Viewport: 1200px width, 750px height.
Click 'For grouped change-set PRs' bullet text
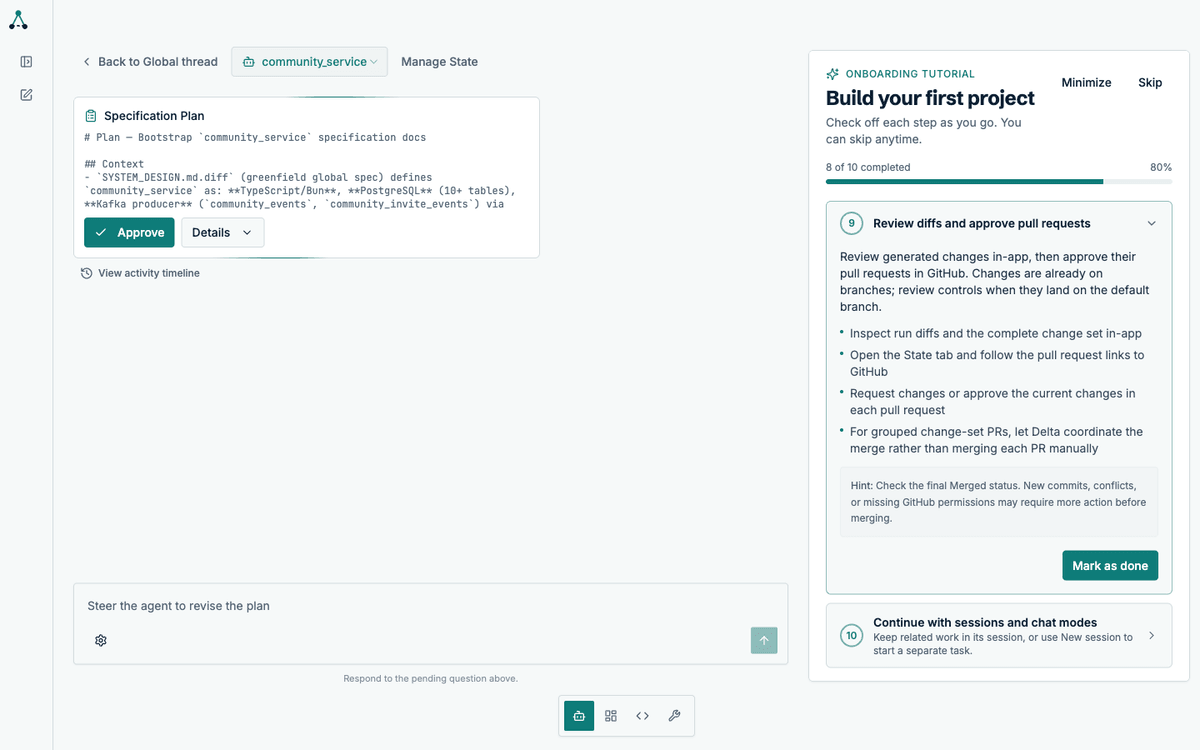996,440
